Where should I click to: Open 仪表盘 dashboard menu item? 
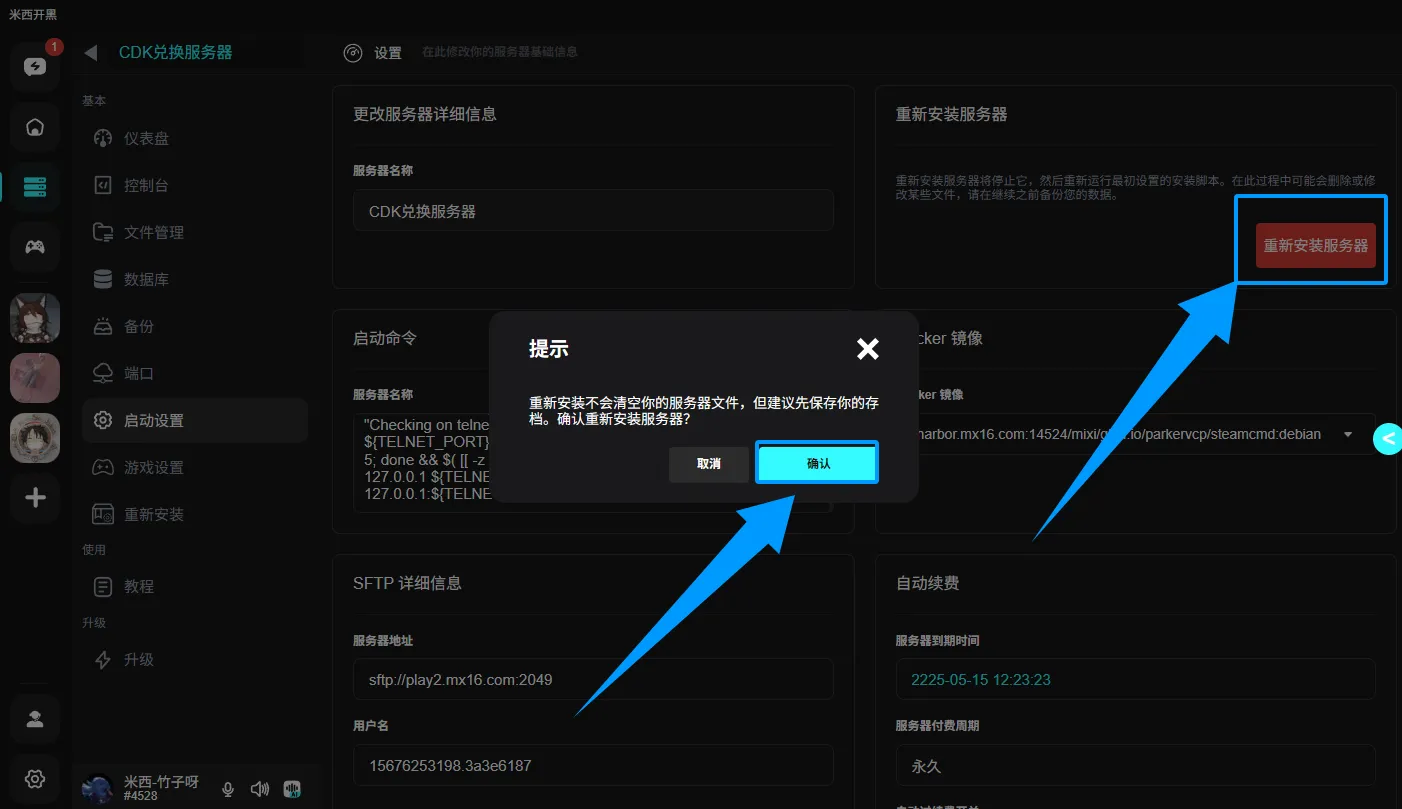coord(195,138)
